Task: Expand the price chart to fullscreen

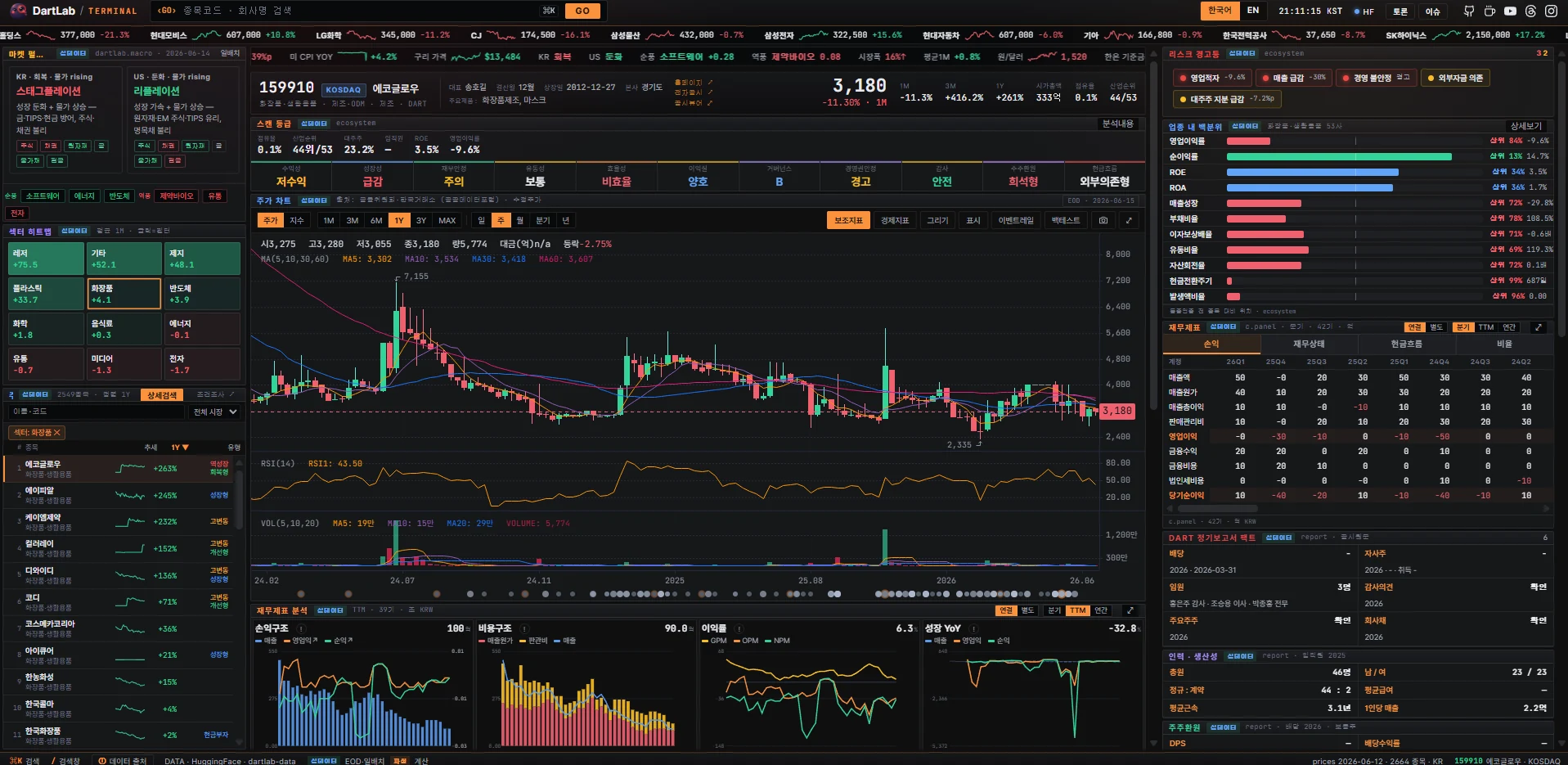Action: (x=1129, y=220)
